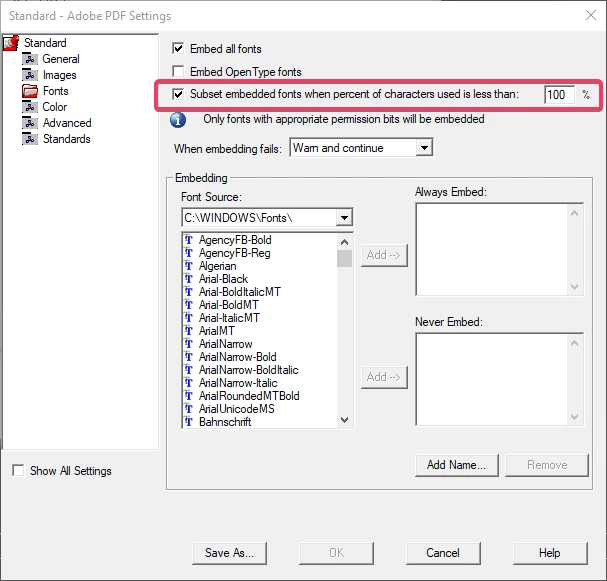Click the font list scroll down arrow
The height and width of the screenshot is (581, 607).
[344, 420]
